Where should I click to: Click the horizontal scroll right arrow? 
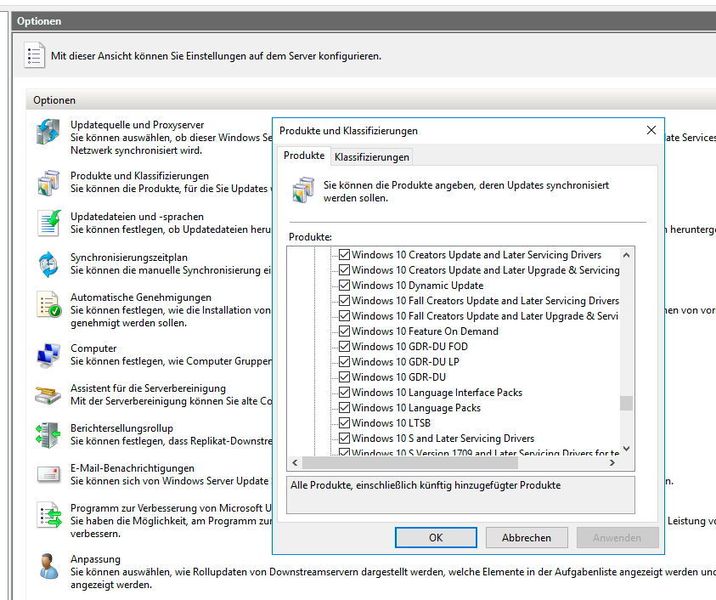pos(612,463)
